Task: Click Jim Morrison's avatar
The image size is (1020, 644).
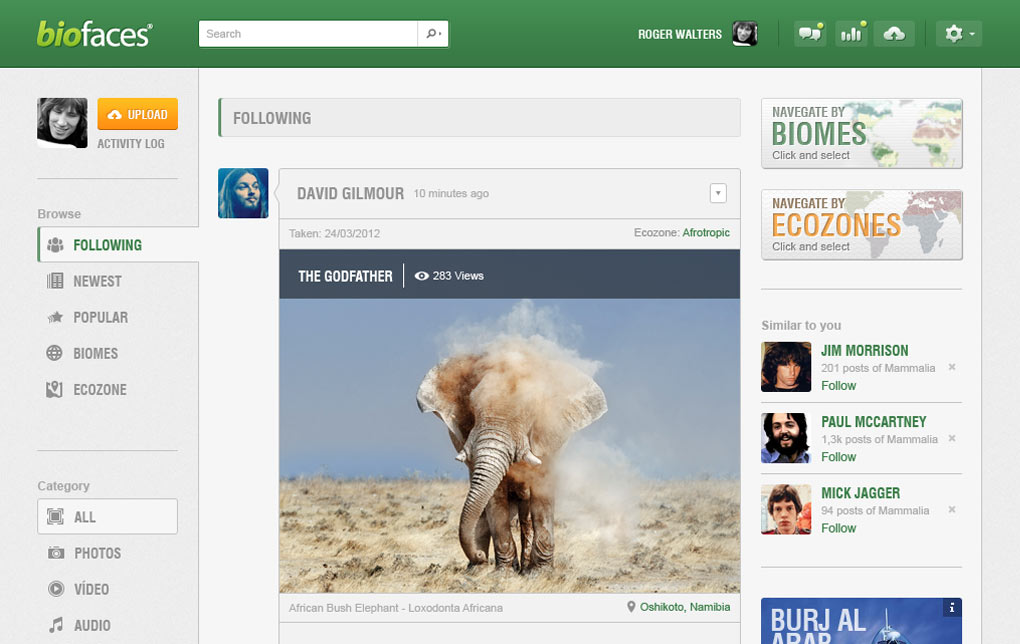Action: click(x=786, y=367)
